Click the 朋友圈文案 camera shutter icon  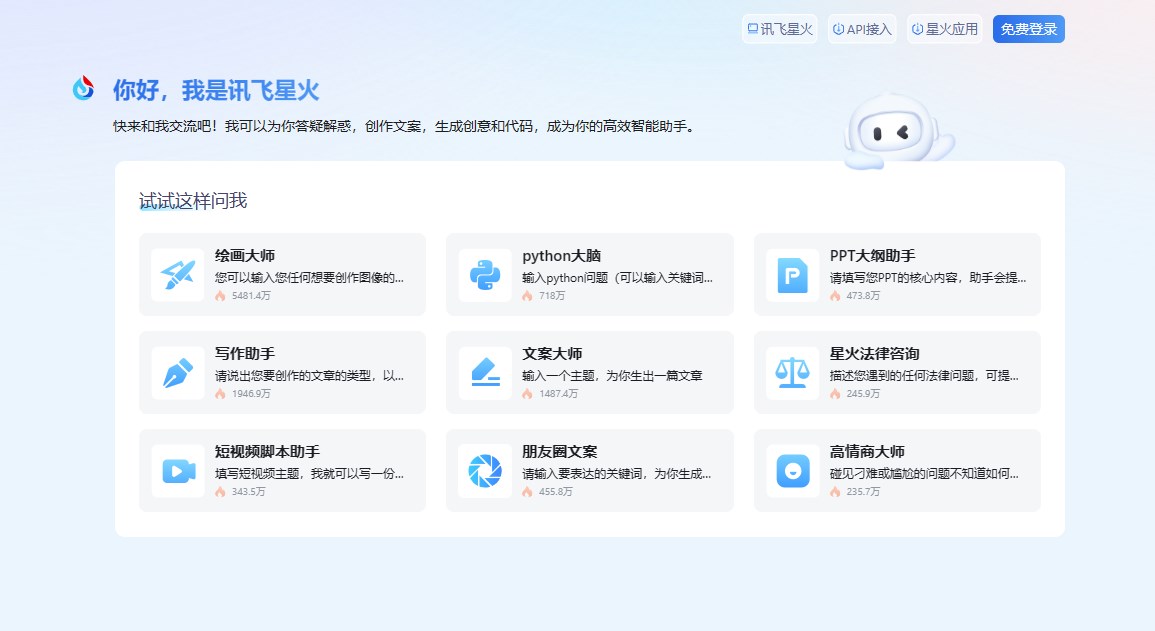(x=485, y=470)
